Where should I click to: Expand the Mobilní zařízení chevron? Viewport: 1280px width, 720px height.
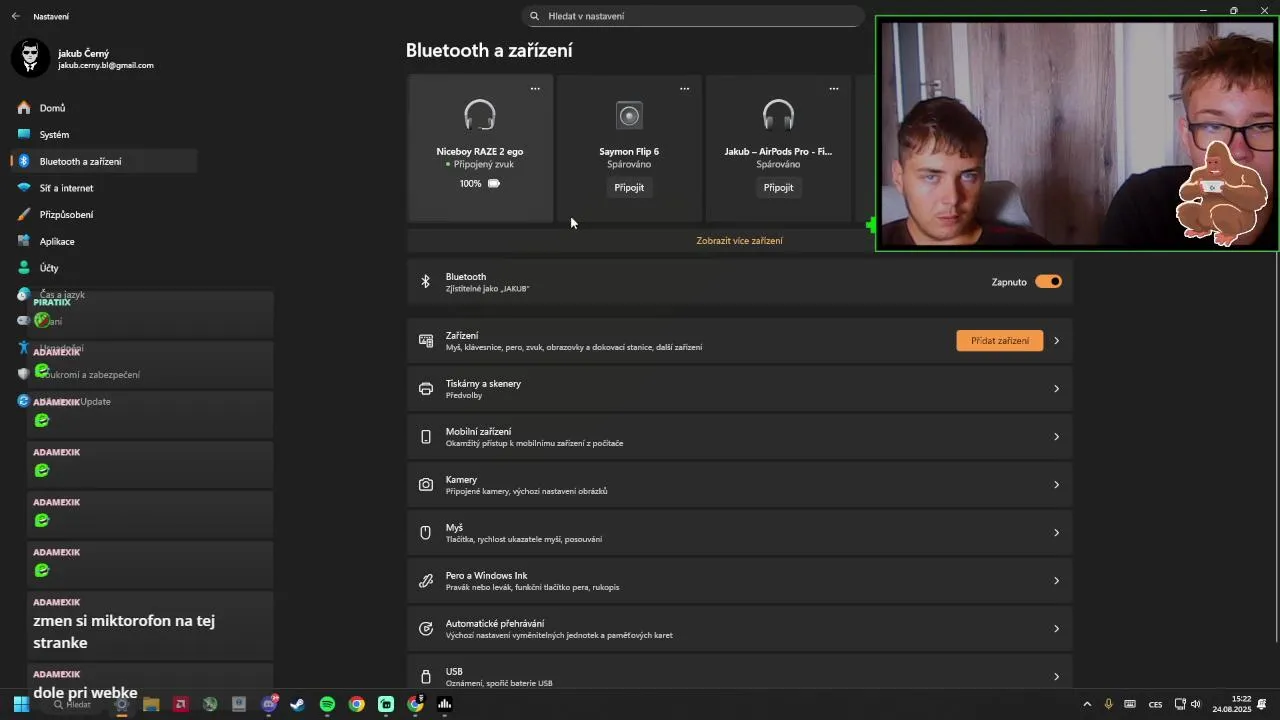[1056, 437]
